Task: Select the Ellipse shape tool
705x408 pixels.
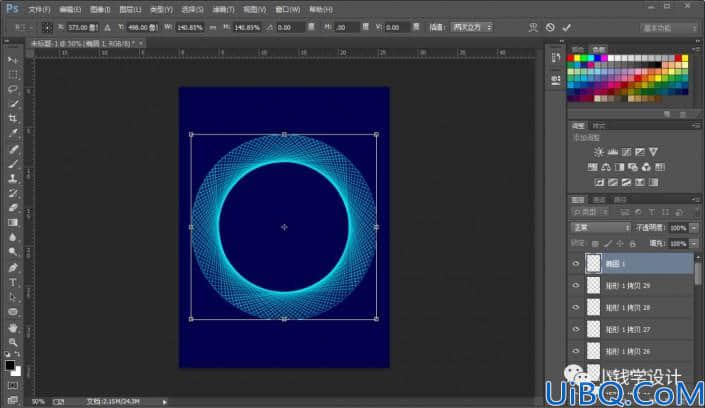Action: [13, 312]
